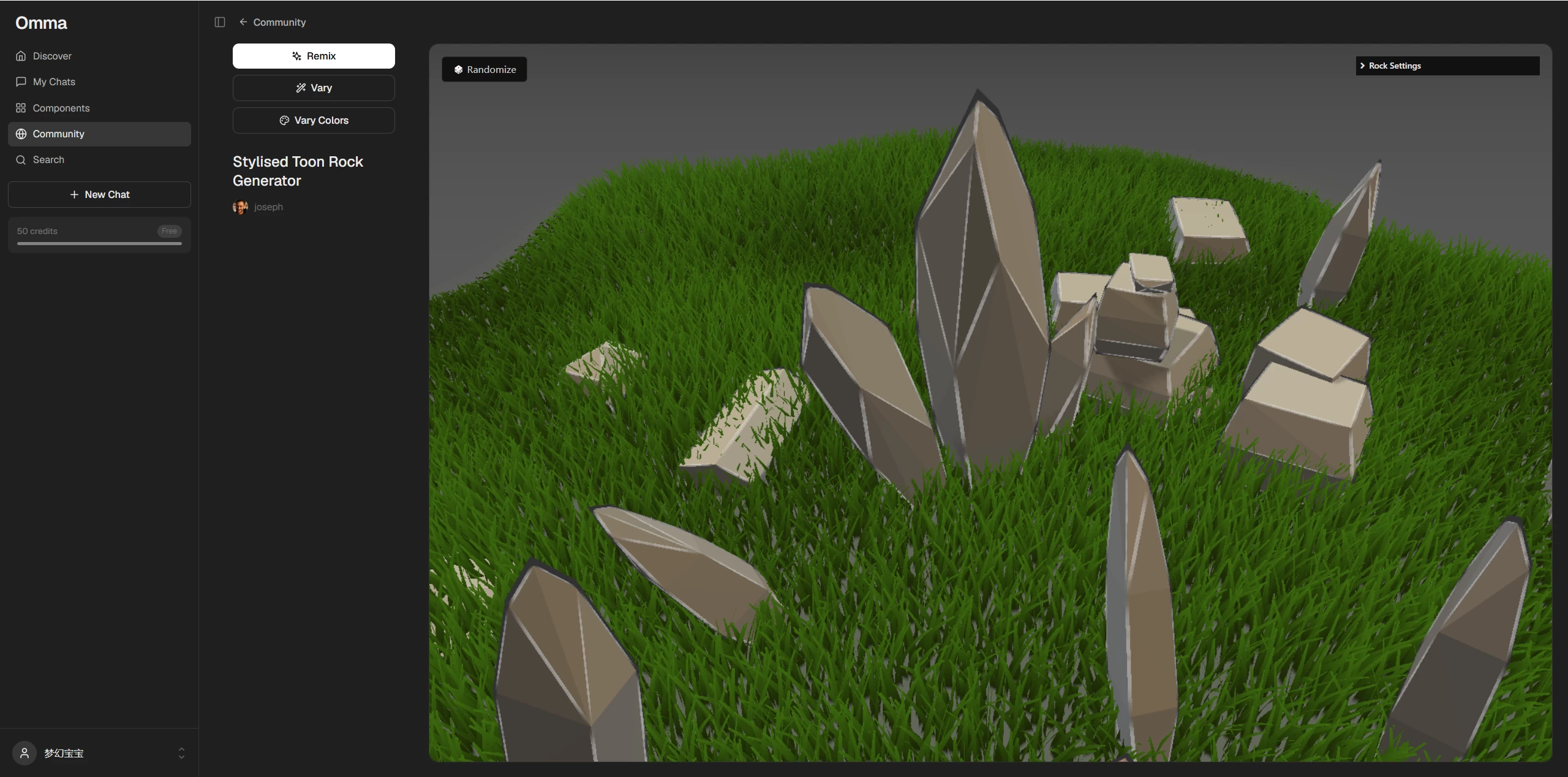This screenshot has width=1568, height=777.
Task: Click the Remix button
Action: pos(314,56)
